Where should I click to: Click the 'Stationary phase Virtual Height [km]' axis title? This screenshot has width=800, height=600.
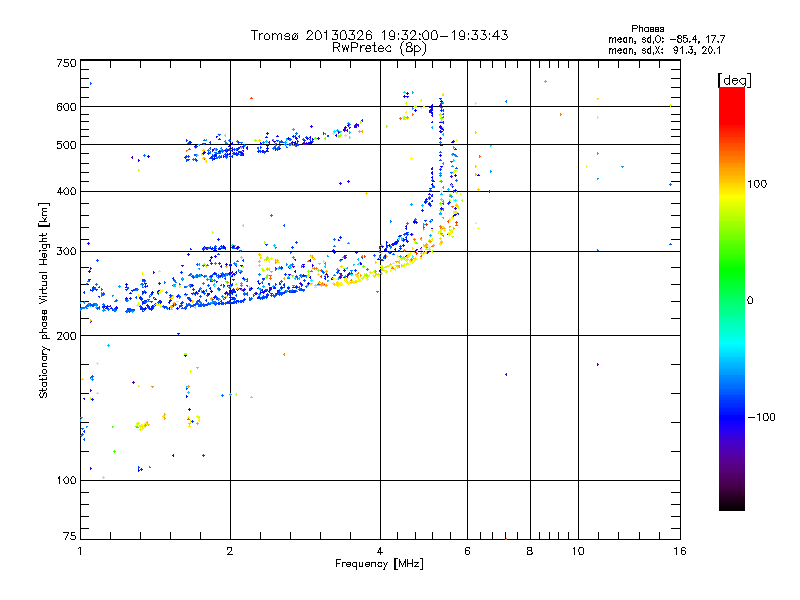pyautogui.click(x=44, y=301)
